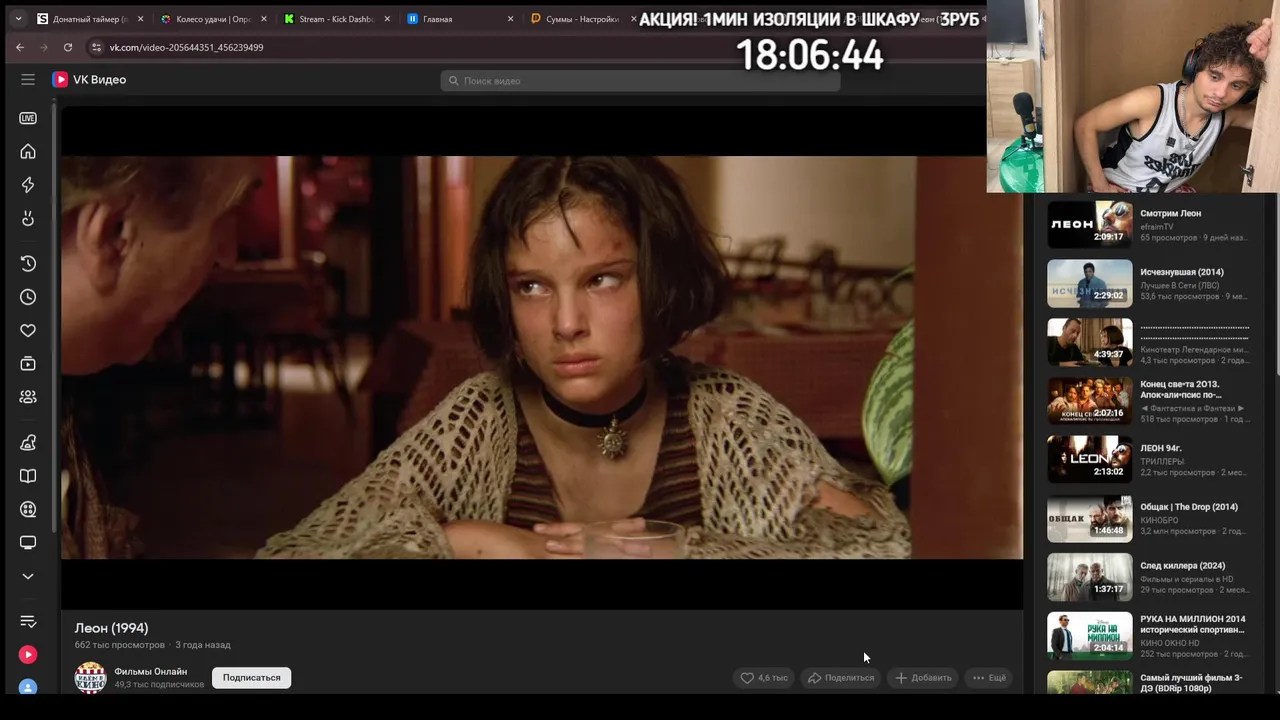
Task: Click the VK Видео logo
Action: (89, 80)
